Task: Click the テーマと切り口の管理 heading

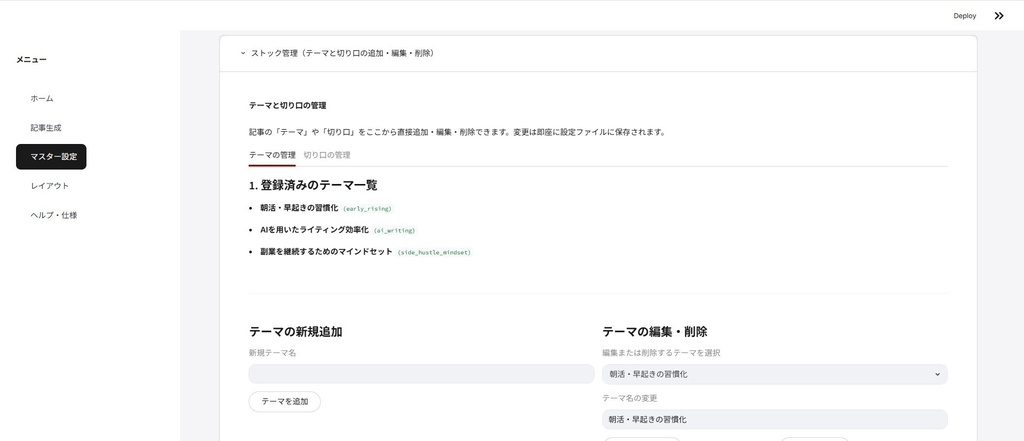Action: tap(287, 105)
